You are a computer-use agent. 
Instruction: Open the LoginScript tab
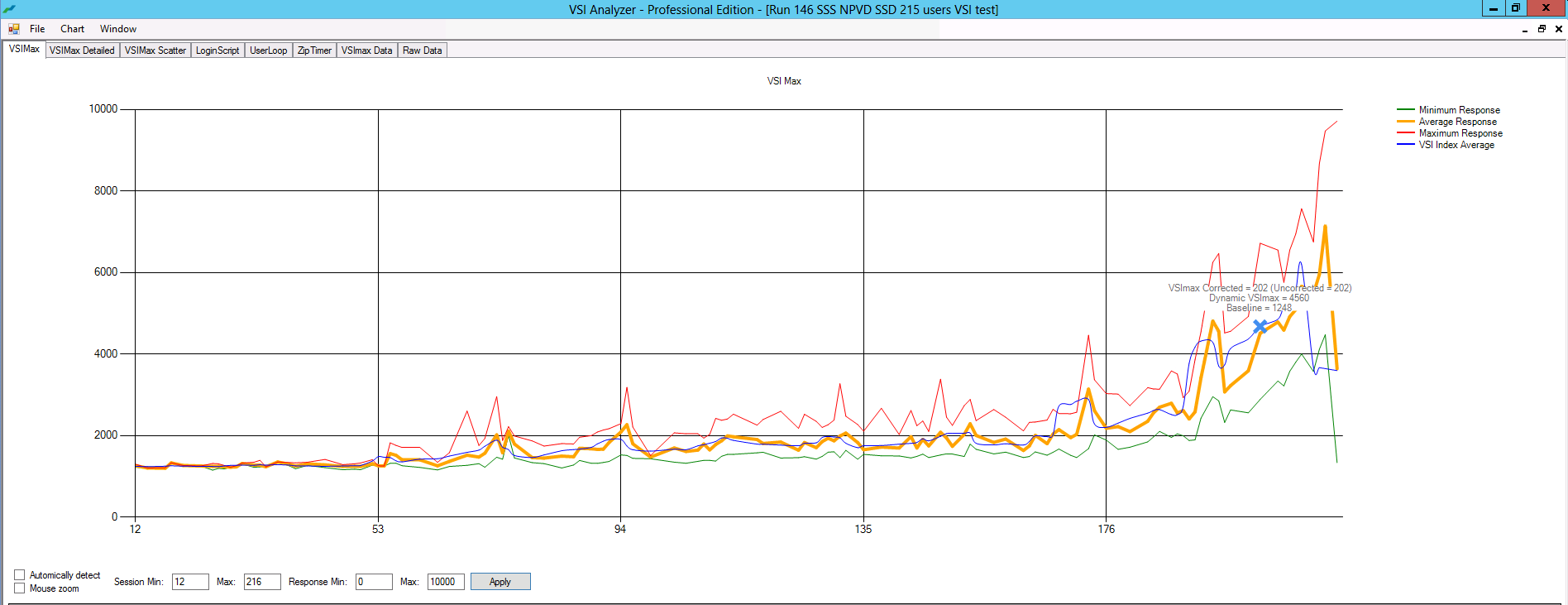(218, 50)
